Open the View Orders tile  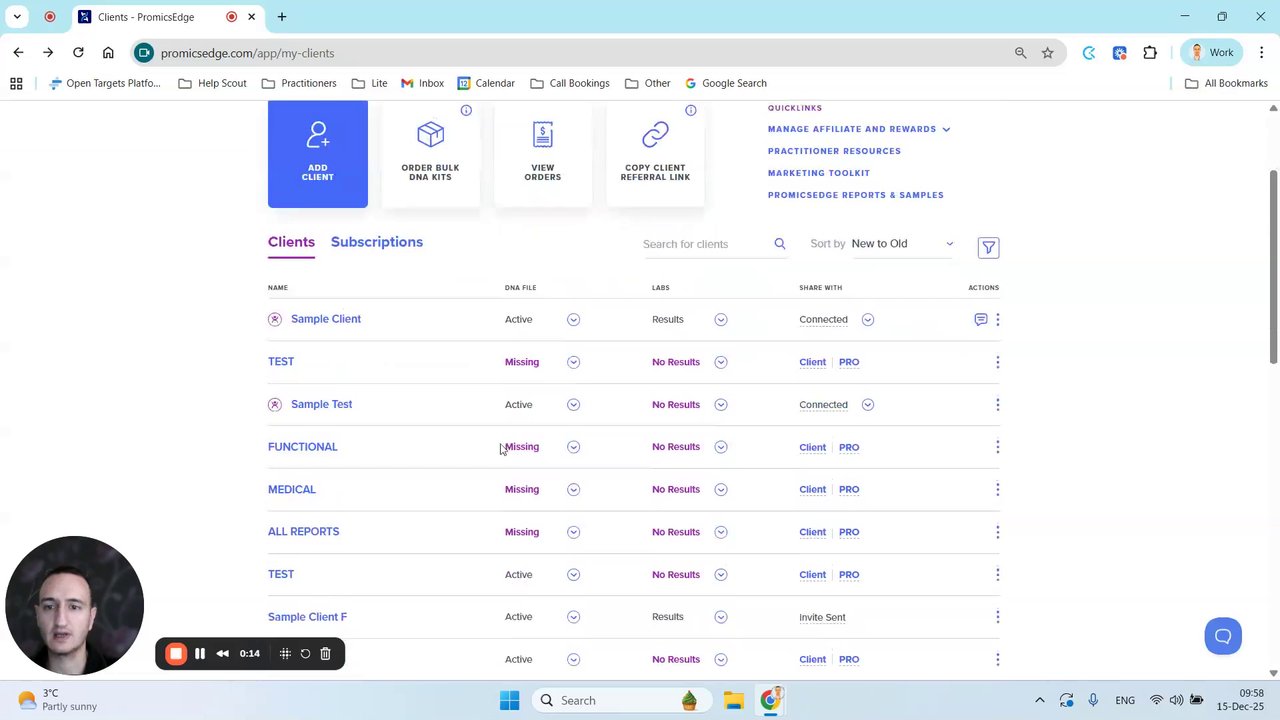pos(543,155)
